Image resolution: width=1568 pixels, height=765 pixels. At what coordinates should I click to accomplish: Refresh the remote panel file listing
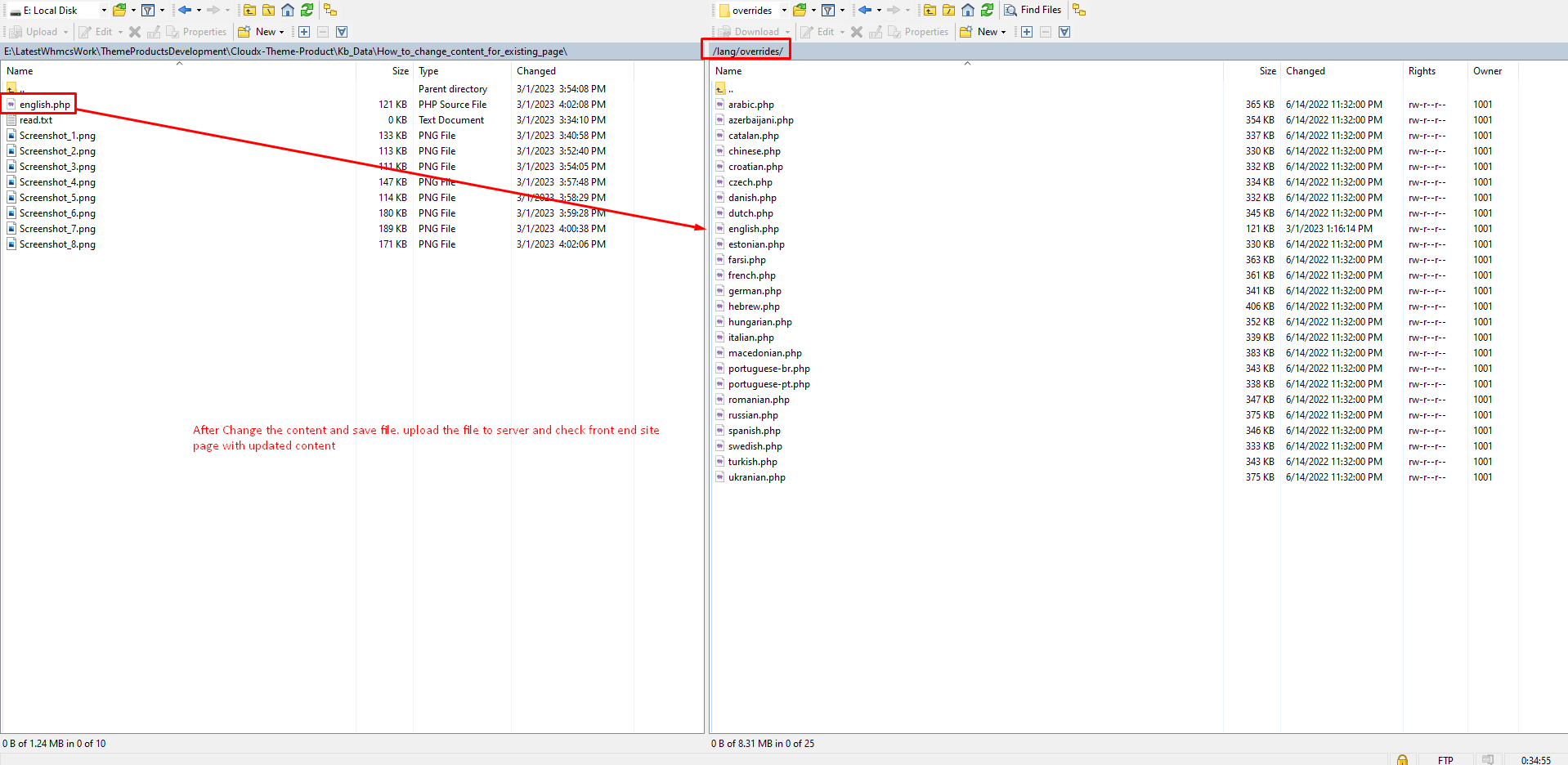[987, 10]
